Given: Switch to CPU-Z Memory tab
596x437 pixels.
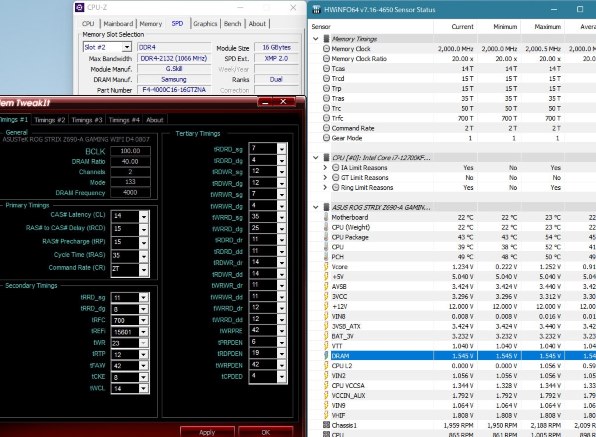Looking at the screenshot, I should 151,24.
